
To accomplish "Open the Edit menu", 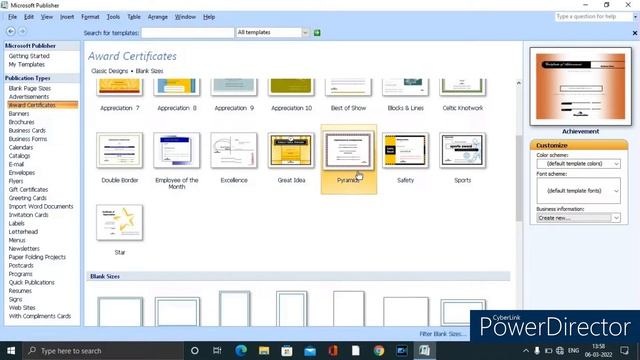I will point(29,17).
